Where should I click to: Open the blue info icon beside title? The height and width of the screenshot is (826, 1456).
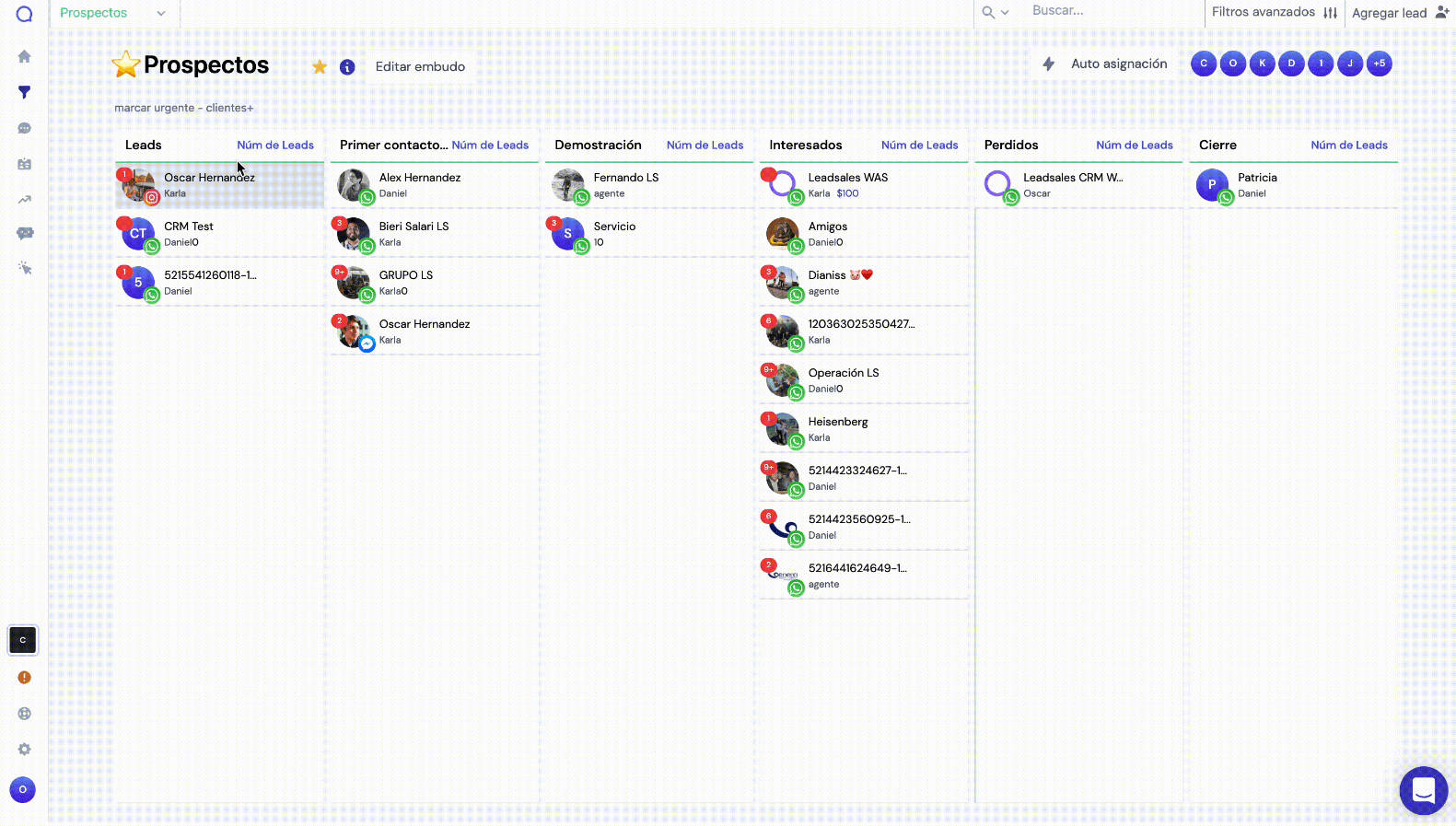[347, 67]
